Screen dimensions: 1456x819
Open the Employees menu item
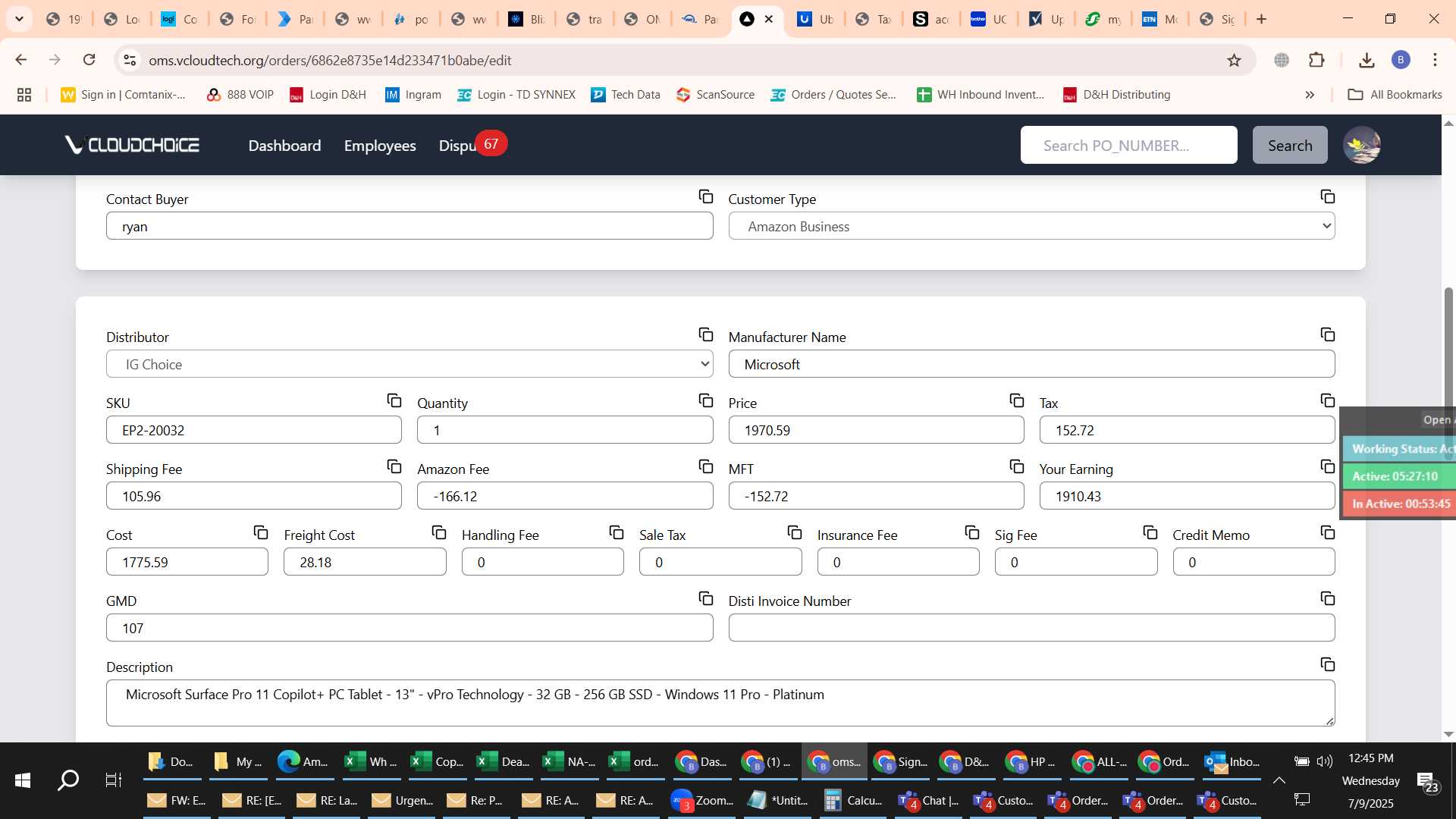tap(380, 146)
